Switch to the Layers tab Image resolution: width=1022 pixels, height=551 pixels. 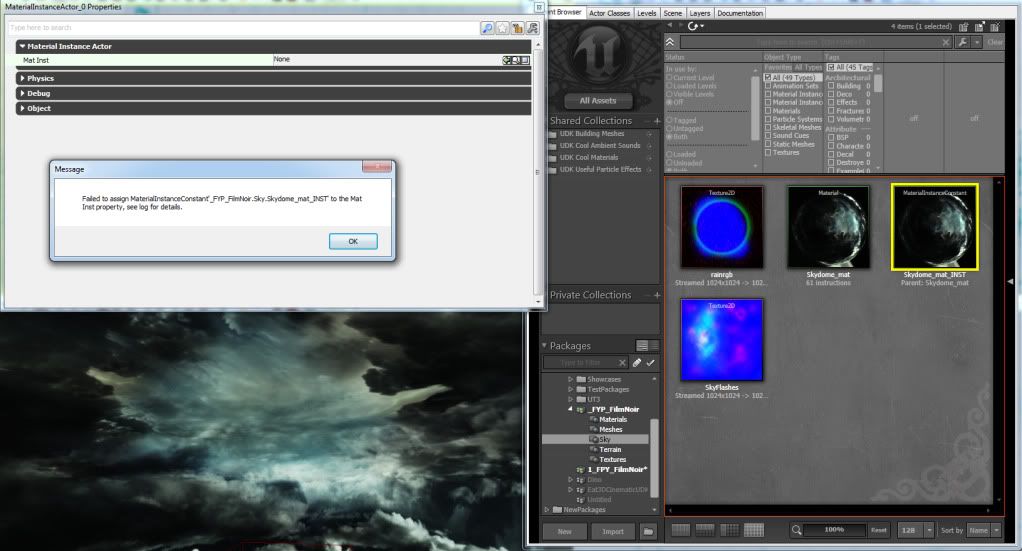pos(699,13)
